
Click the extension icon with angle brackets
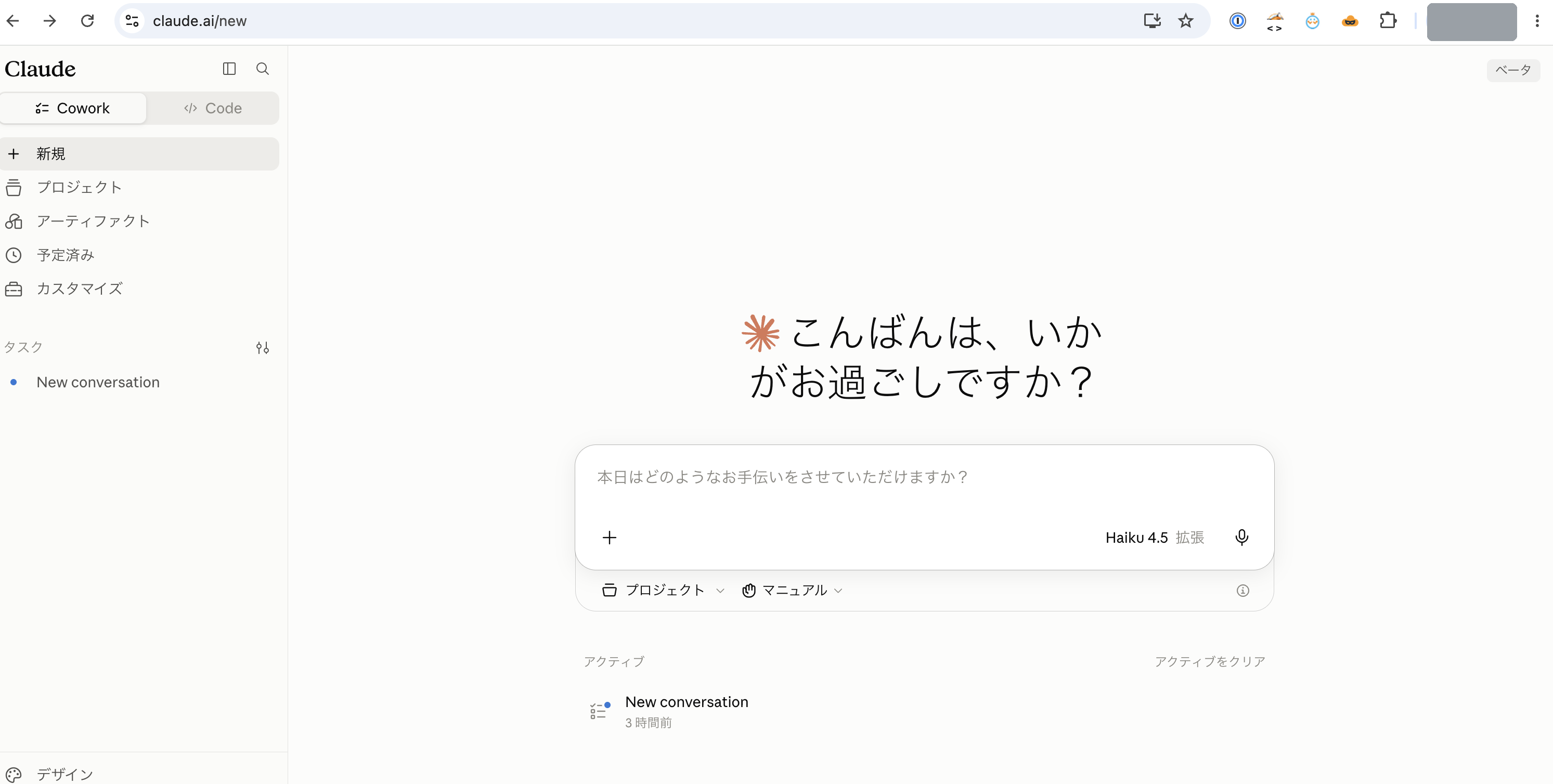coord(1274,21)
